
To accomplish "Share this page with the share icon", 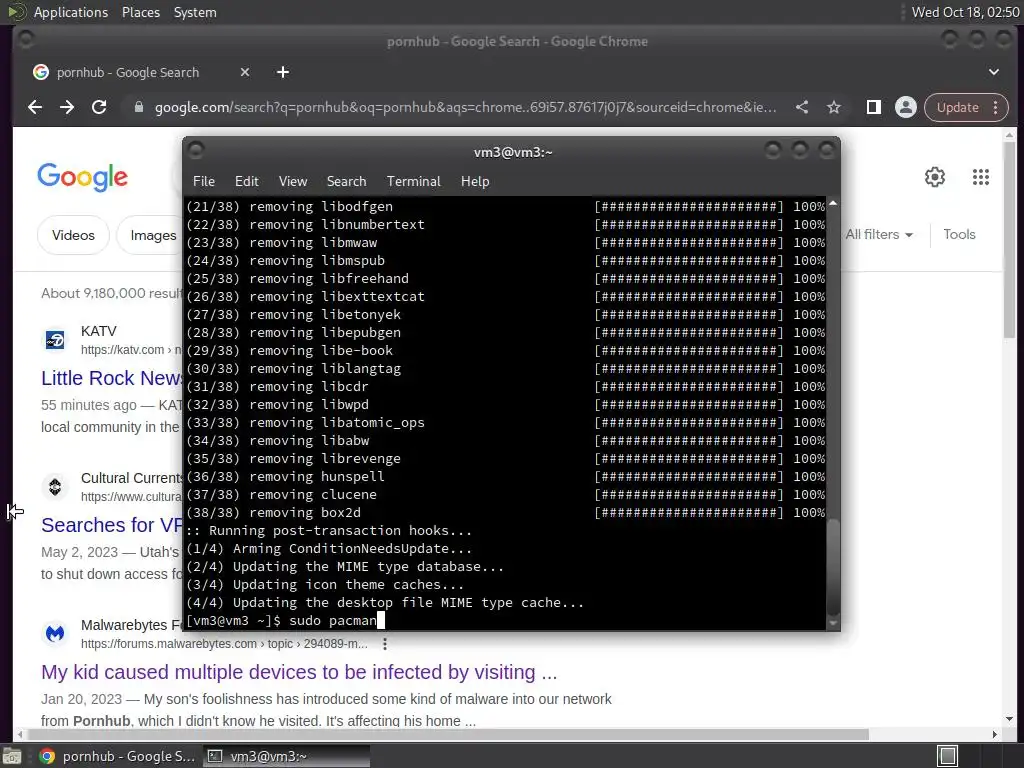I will click(x=802, y=107).
